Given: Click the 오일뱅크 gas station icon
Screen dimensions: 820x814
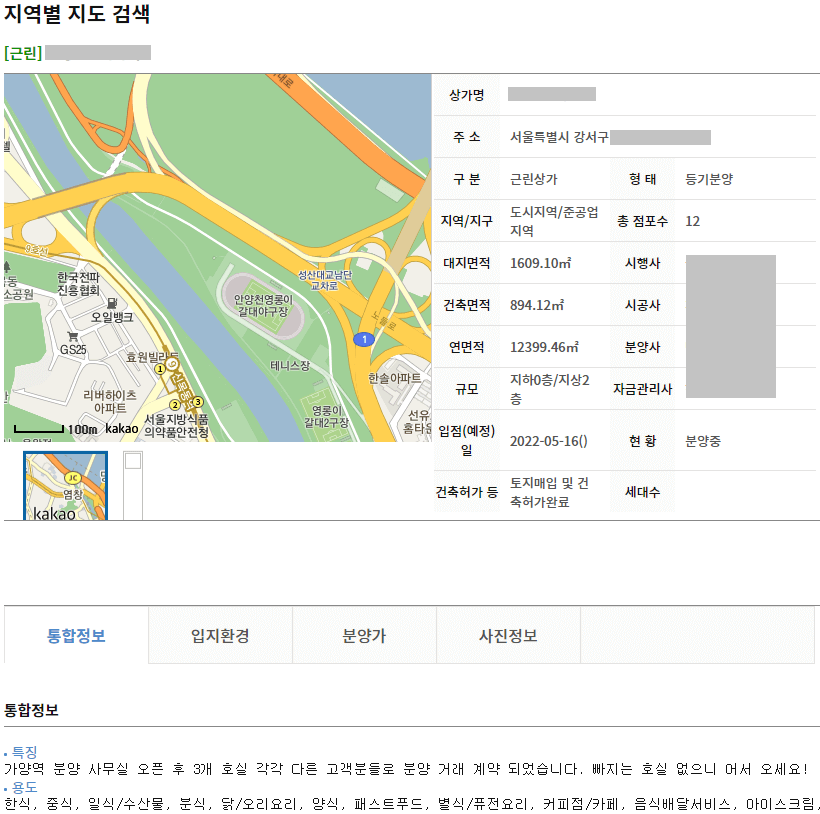Looking at the screenshot, I should click(112, 303).
